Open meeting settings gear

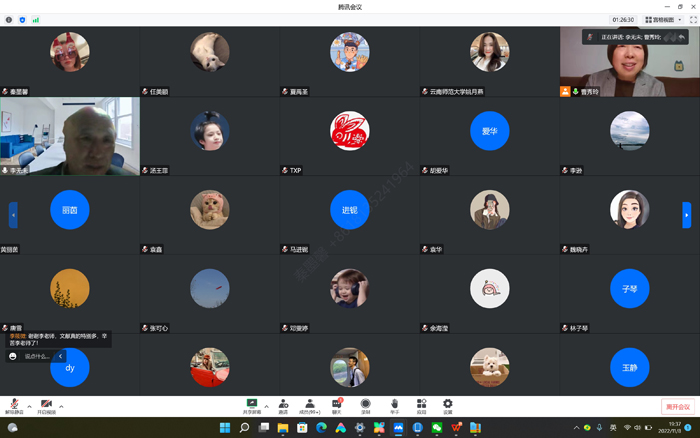point(447,404)
